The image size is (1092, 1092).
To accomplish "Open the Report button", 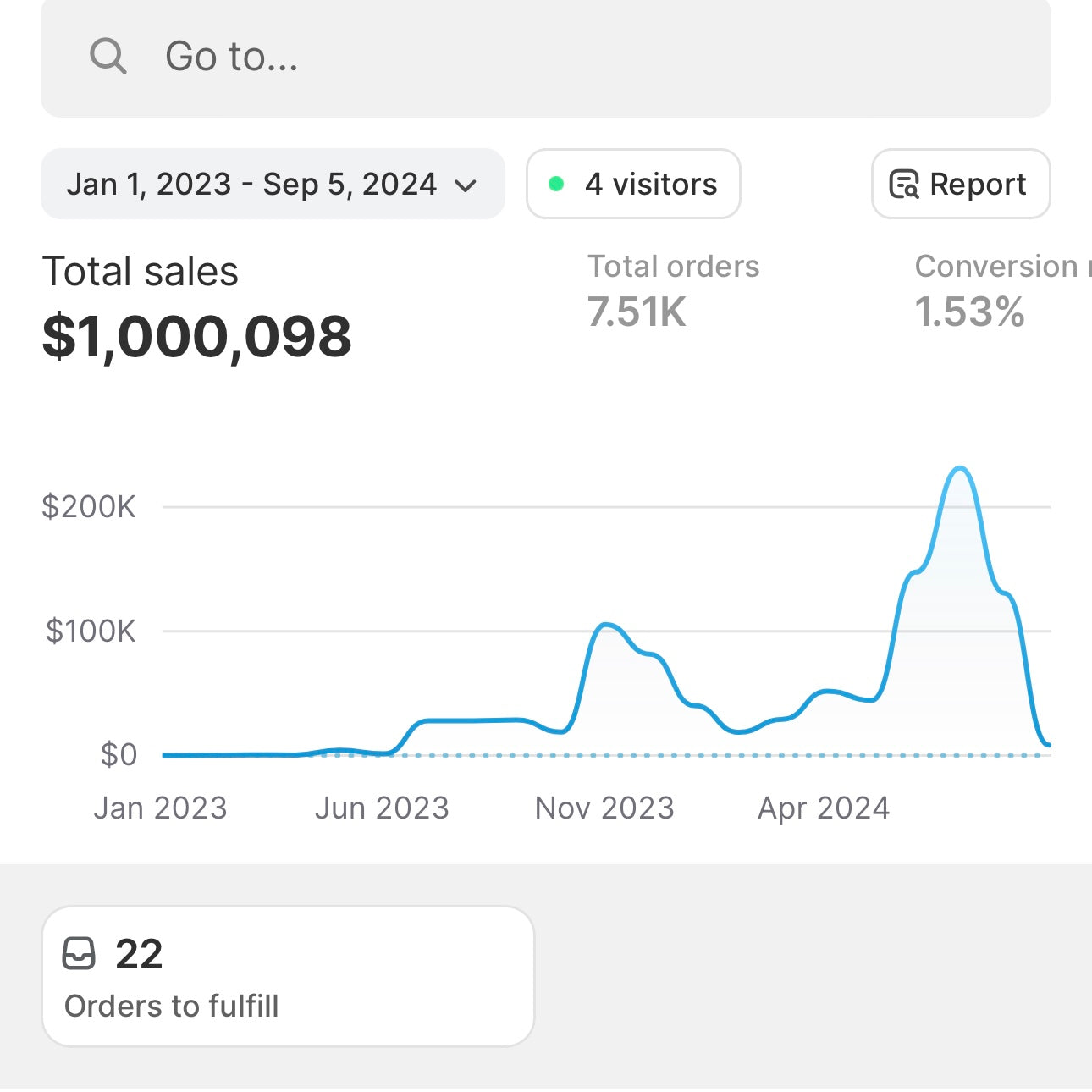I will (x=961, y=184).
